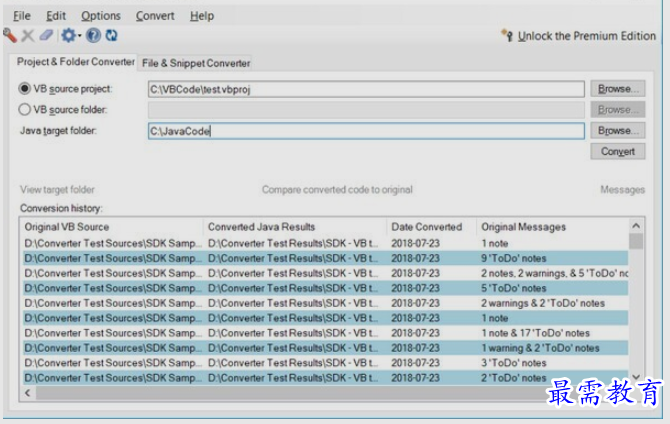Switch to File & Snippet Converter tab
Screen dimensions: 670x424
coord(196,63)
